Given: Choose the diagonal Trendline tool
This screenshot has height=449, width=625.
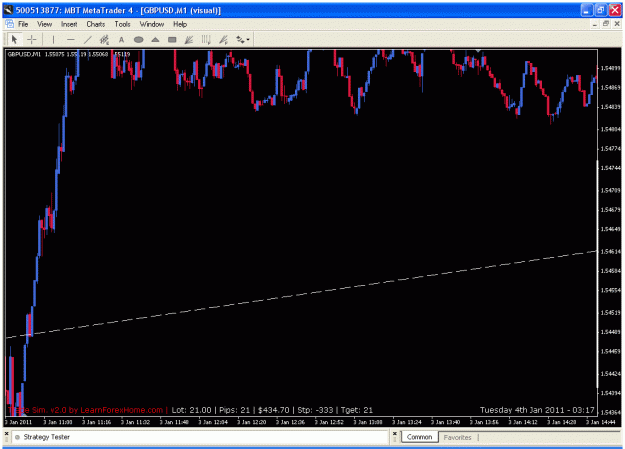Looking at the screenshot, I should 88,39.
